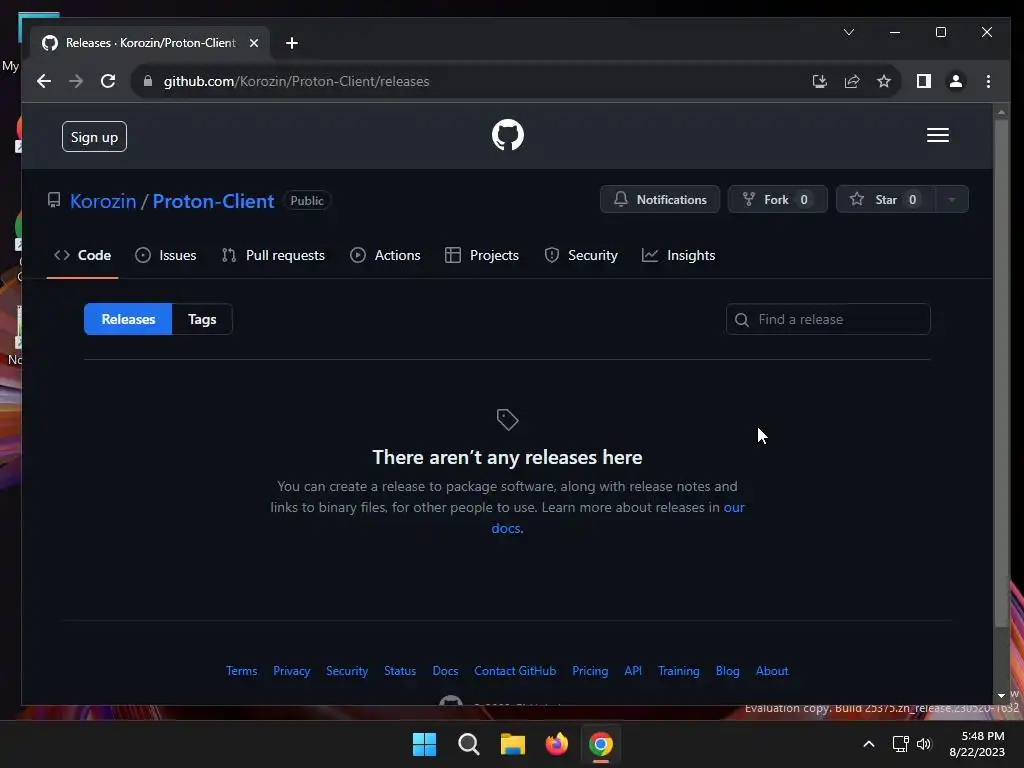Close the Releases tab
This screenshot has width=1024, height=768.
(254, 43)
